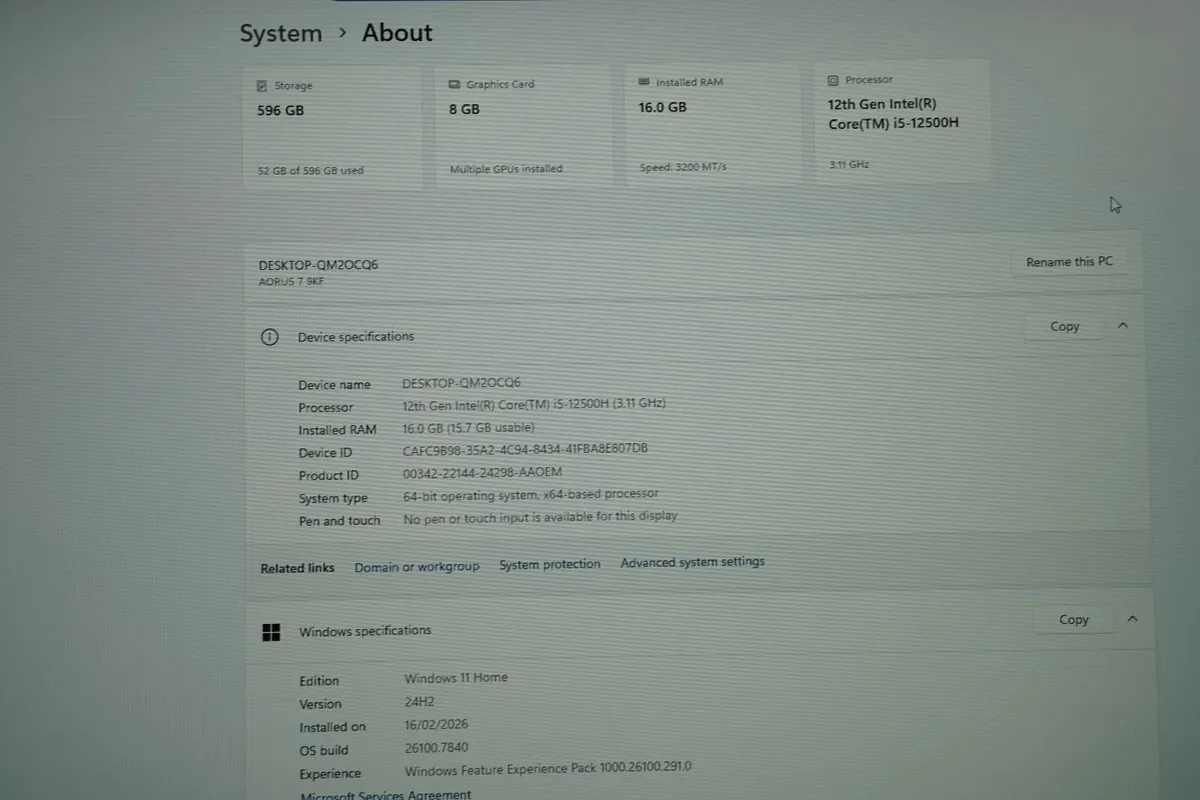Click the Graphics Card icon
1200x800 pixels.
click(x=455, y=85)
